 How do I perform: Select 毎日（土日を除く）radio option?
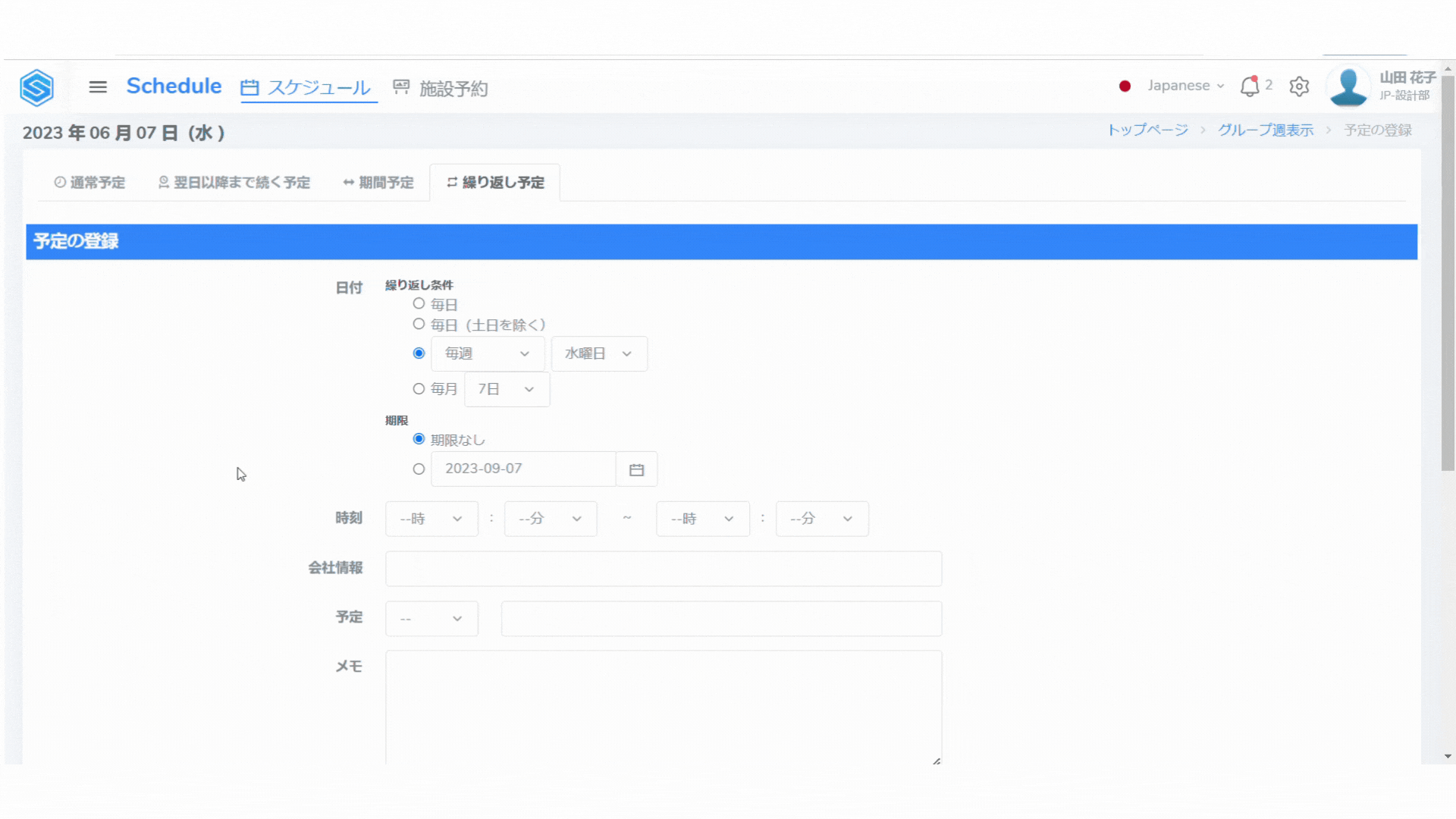(419, 324)
